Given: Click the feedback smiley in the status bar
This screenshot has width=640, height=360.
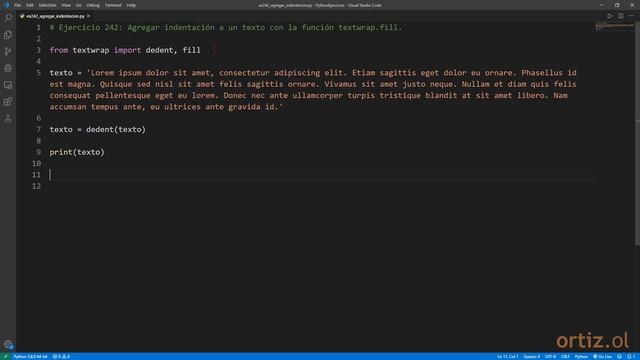Looking at the screenshot, I should pos(619,356).
